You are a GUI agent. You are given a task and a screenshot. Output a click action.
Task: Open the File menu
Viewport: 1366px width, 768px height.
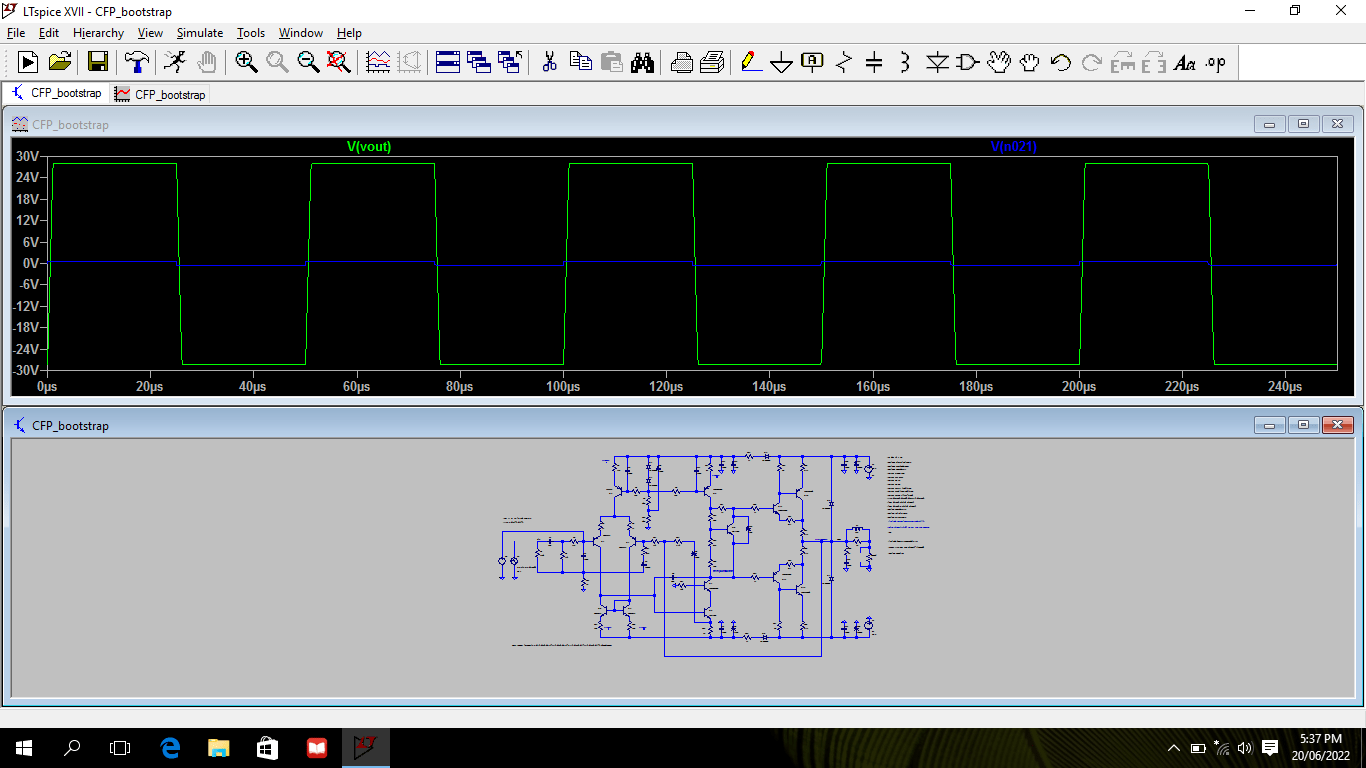point(15,33)
